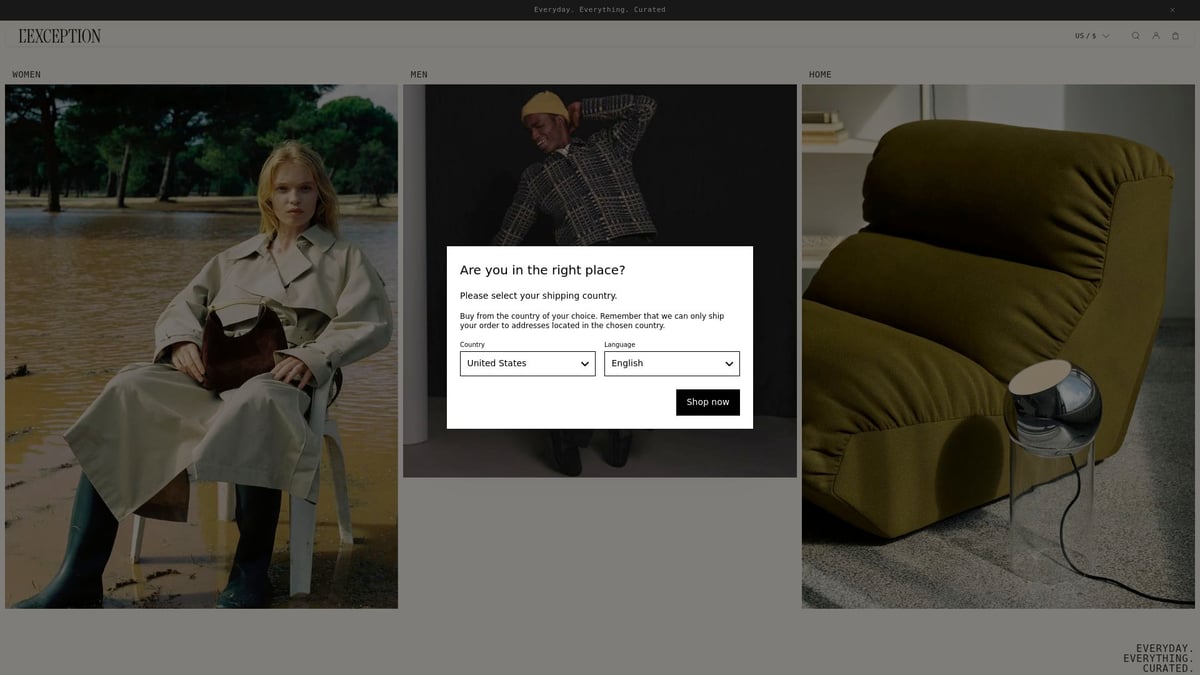Open the Language dropdown showing English
The width and height of the screenshot is (1200, 675).
671,364
